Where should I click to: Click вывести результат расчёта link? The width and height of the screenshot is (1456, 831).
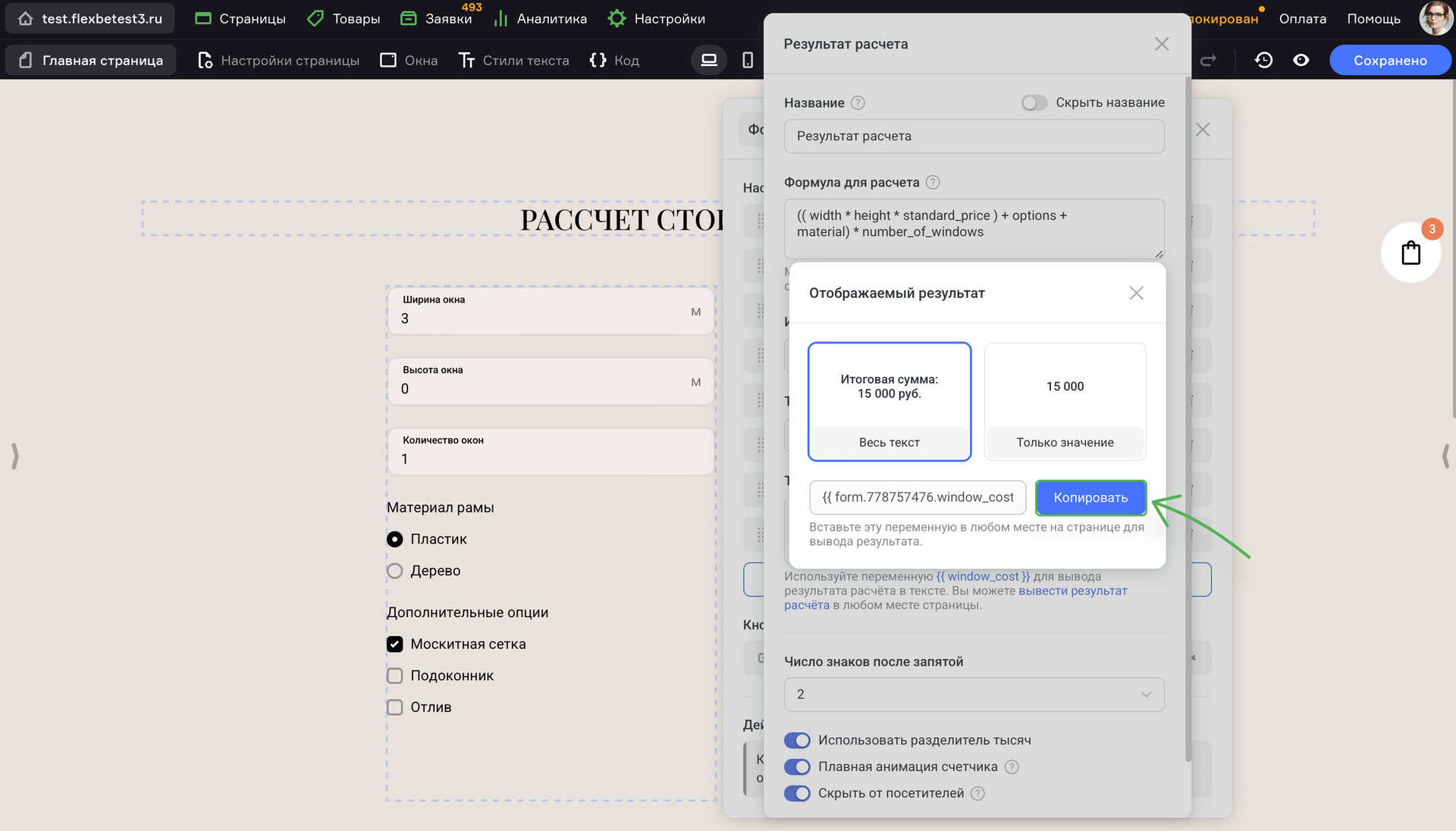click(1072, 591)
